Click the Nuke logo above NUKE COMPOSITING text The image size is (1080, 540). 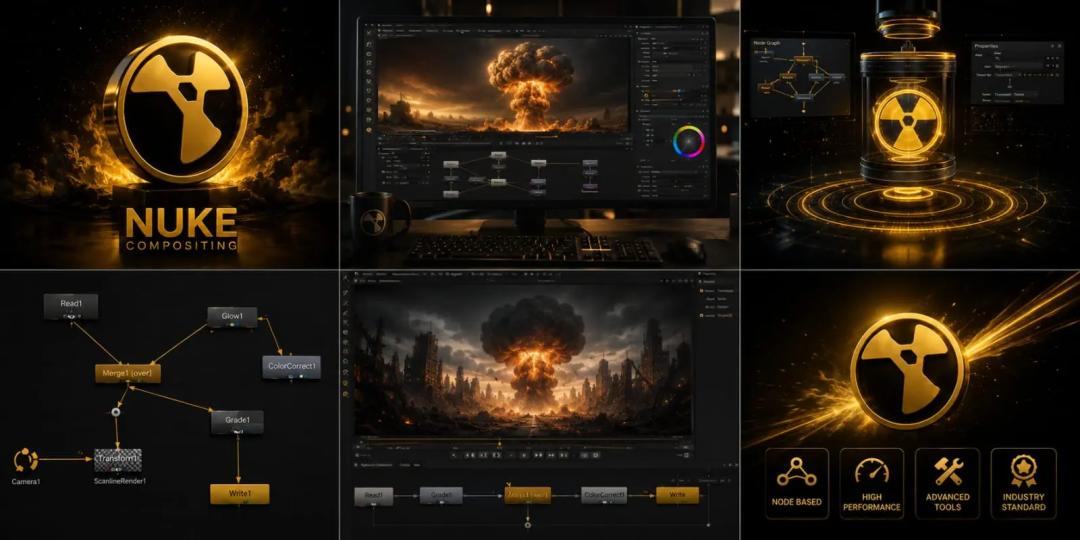[x=177, y=110]
